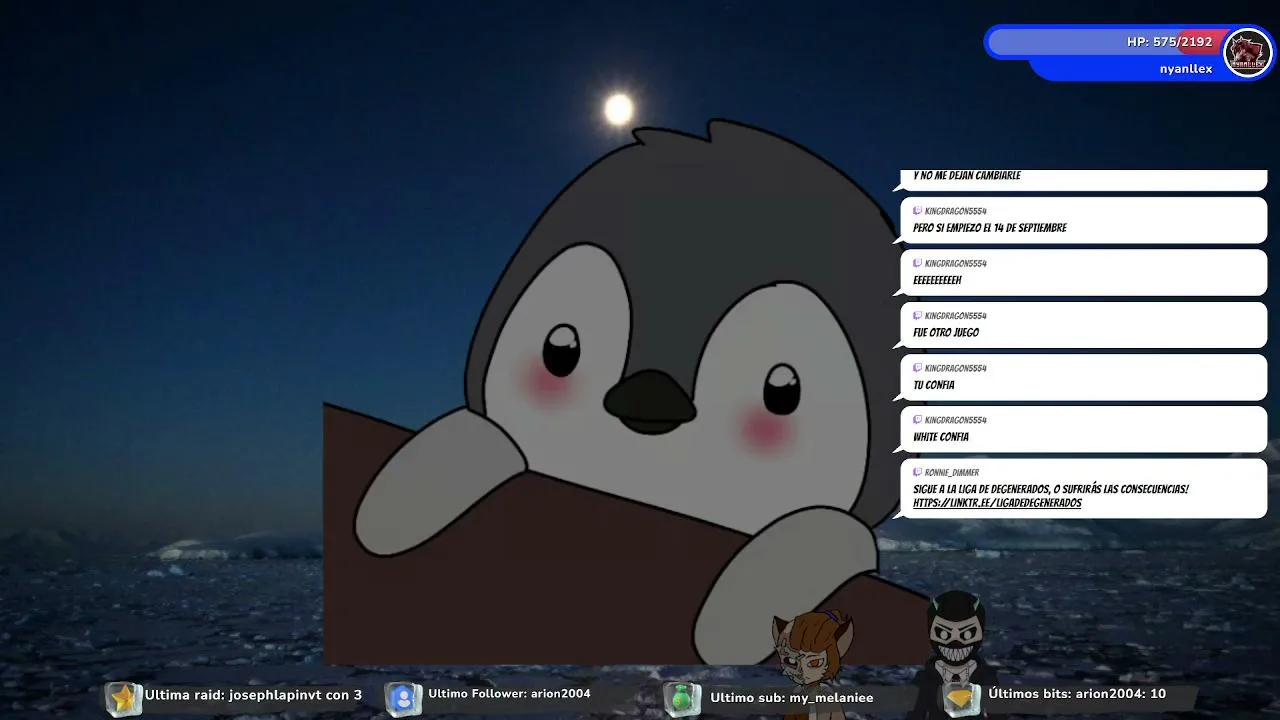Click the ronnie_dimmer username in chat
Screen dimensions: 1280x720
coord(951,472)
